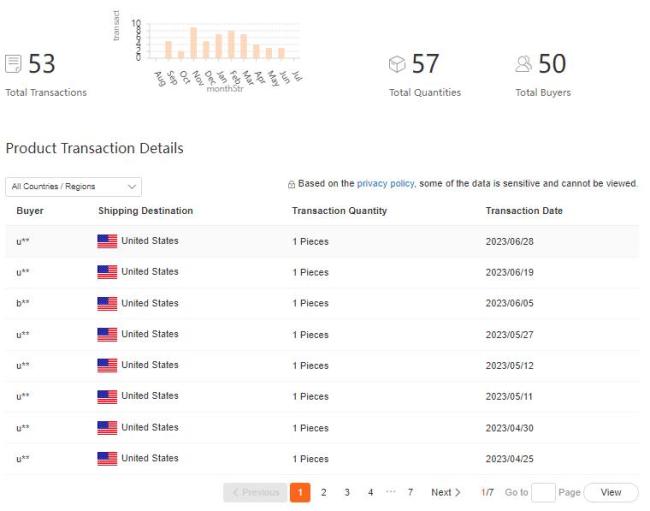The width and height of the screenshot is (650, 511).
Task: Click the lock icon beside privacy notice
Action: (x=291, y=184)
